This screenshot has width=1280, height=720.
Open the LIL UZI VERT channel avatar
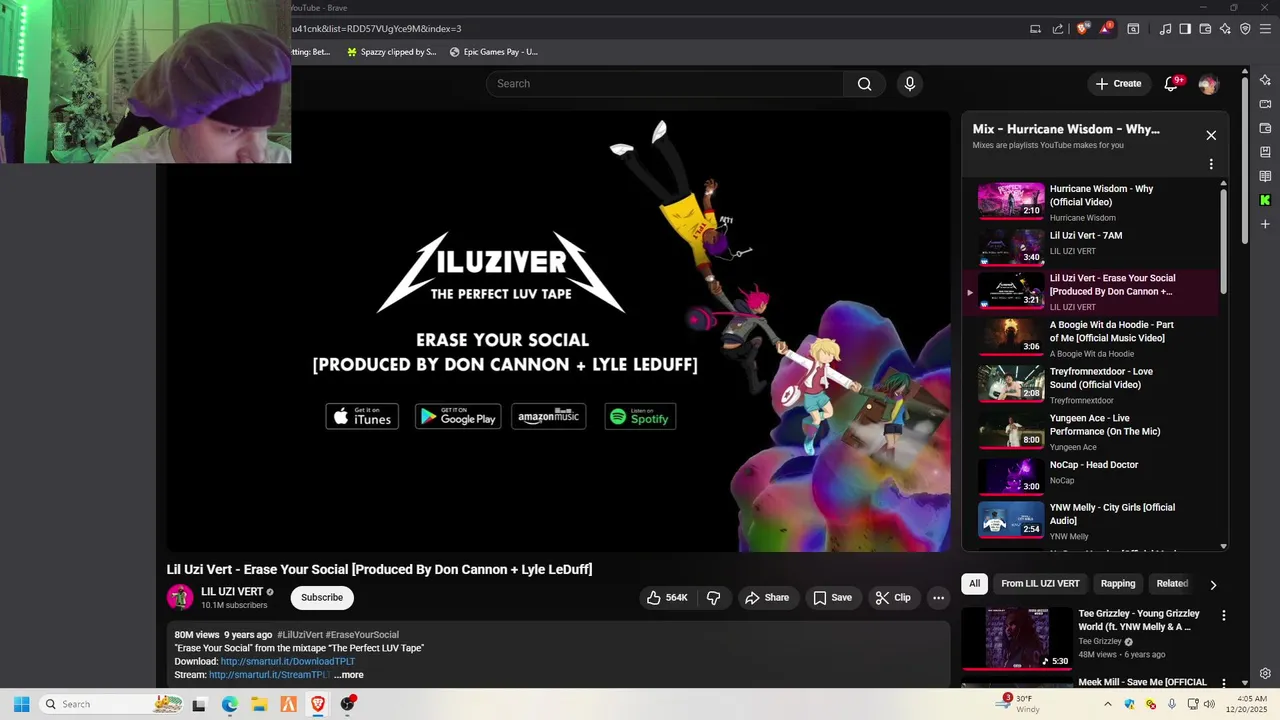click(x=180, y=598)
